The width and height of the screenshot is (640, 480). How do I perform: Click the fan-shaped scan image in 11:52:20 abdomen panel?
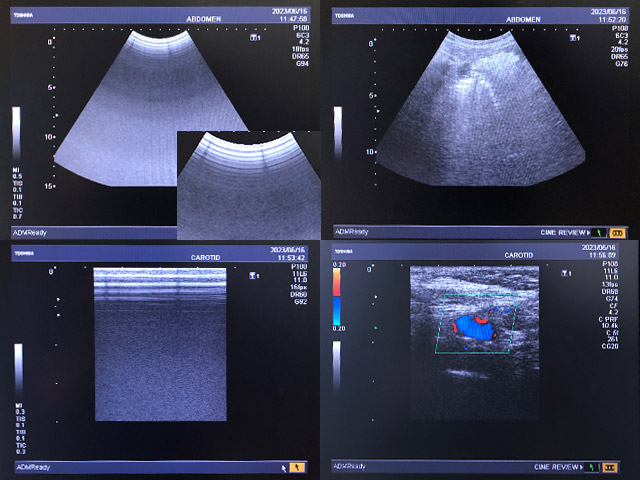(480, 108)
